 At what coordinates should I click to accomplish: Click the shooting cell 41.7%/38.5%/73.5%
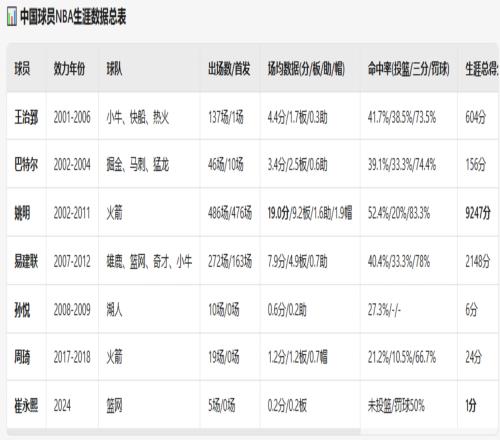point(402,117)
